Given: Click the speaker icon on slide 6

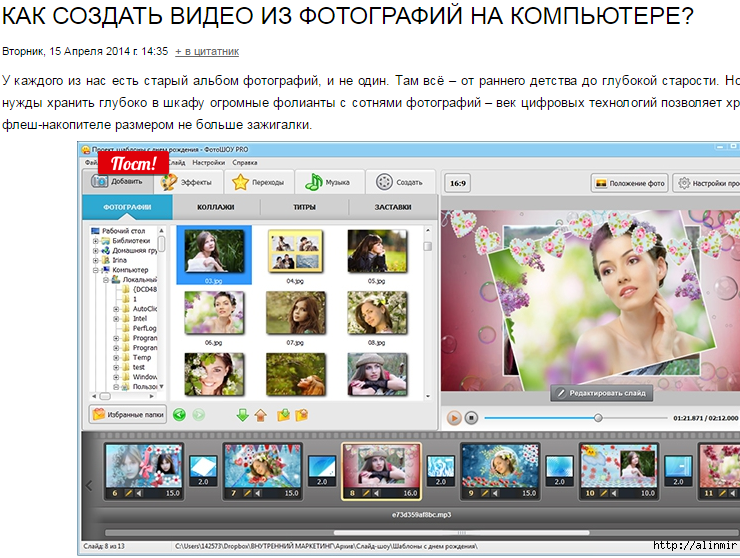Looking at the screenshot, I should pyautogui.click(x=139, y=493).
